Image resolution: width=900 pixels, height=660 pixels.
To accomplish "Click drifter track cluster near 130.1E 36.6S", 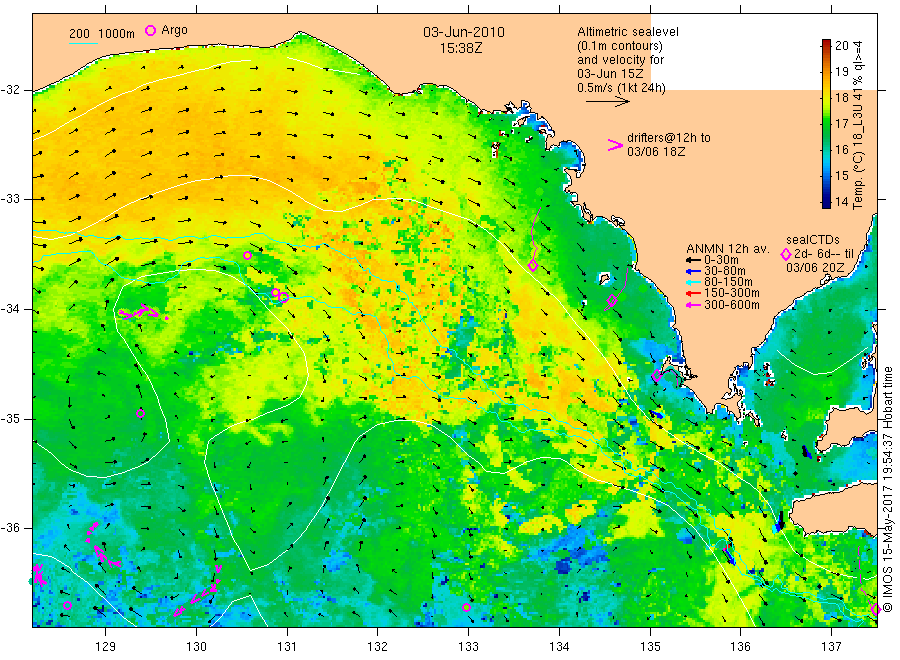I will [x=198, y=591].
